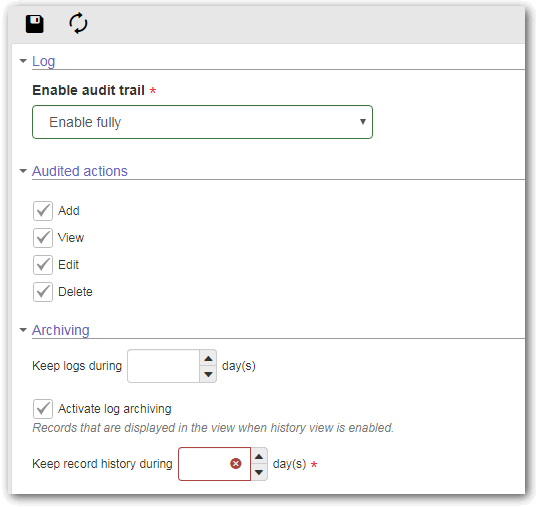Increase Keep record history days value
Viewport: 536px width, 507px height.
point(259,456)
